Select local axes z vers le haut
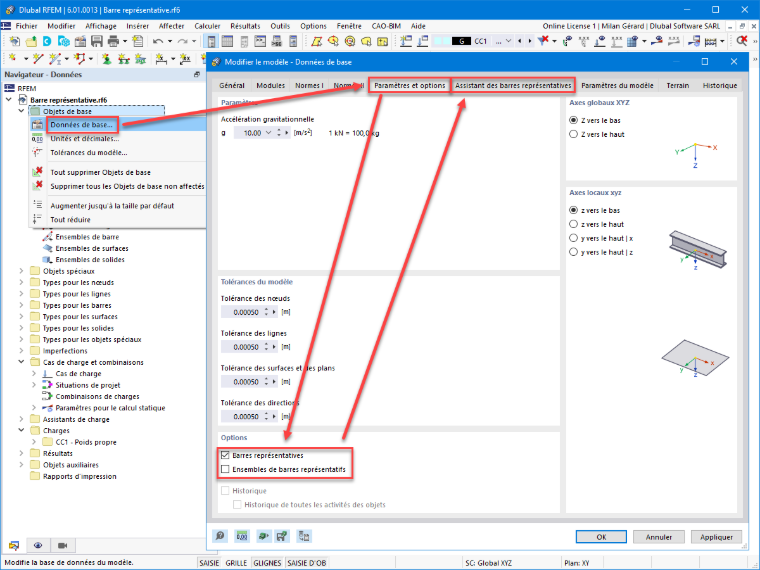Viewport: 760px width, 570px height. 573,224
